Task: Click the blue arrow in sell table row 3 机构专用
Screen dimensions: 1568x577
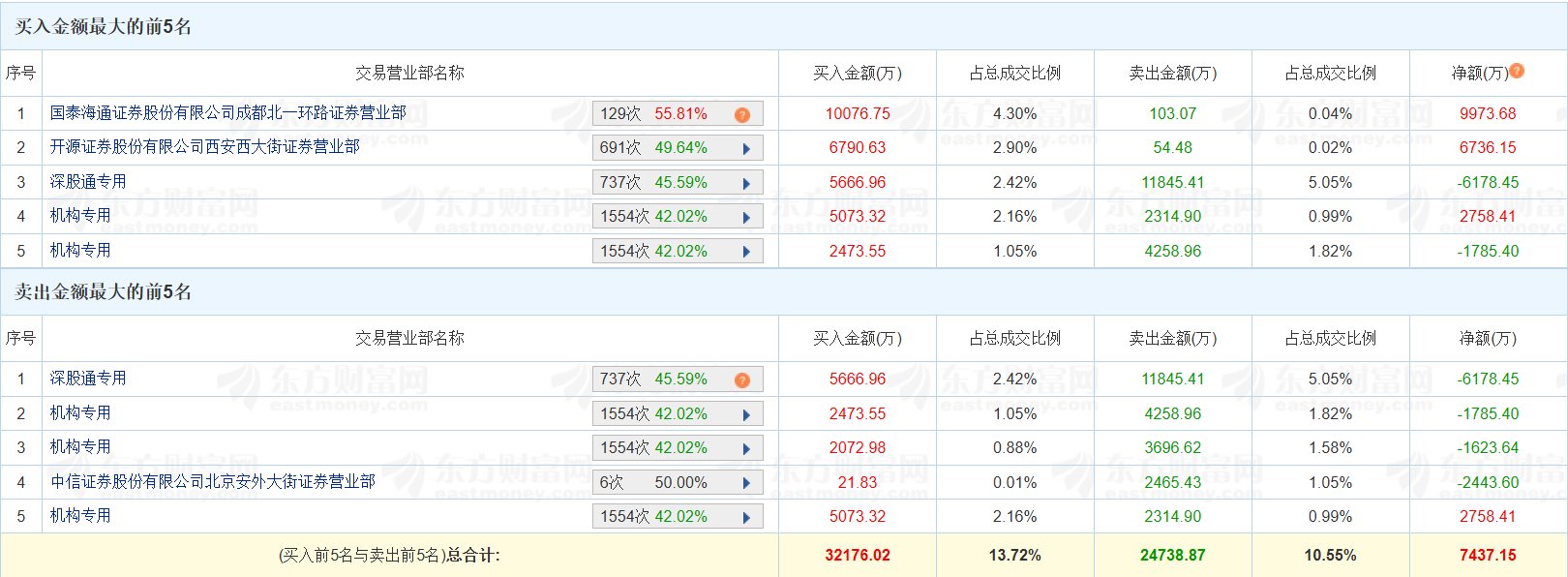Action: click(x=746, y=448)
